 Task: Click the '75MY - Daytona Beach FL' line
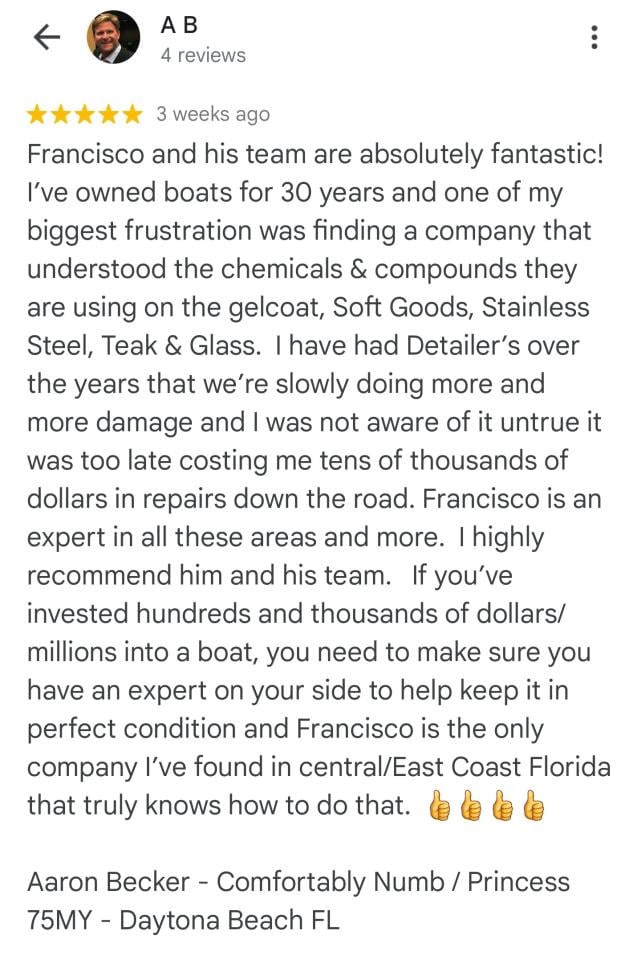183,920
